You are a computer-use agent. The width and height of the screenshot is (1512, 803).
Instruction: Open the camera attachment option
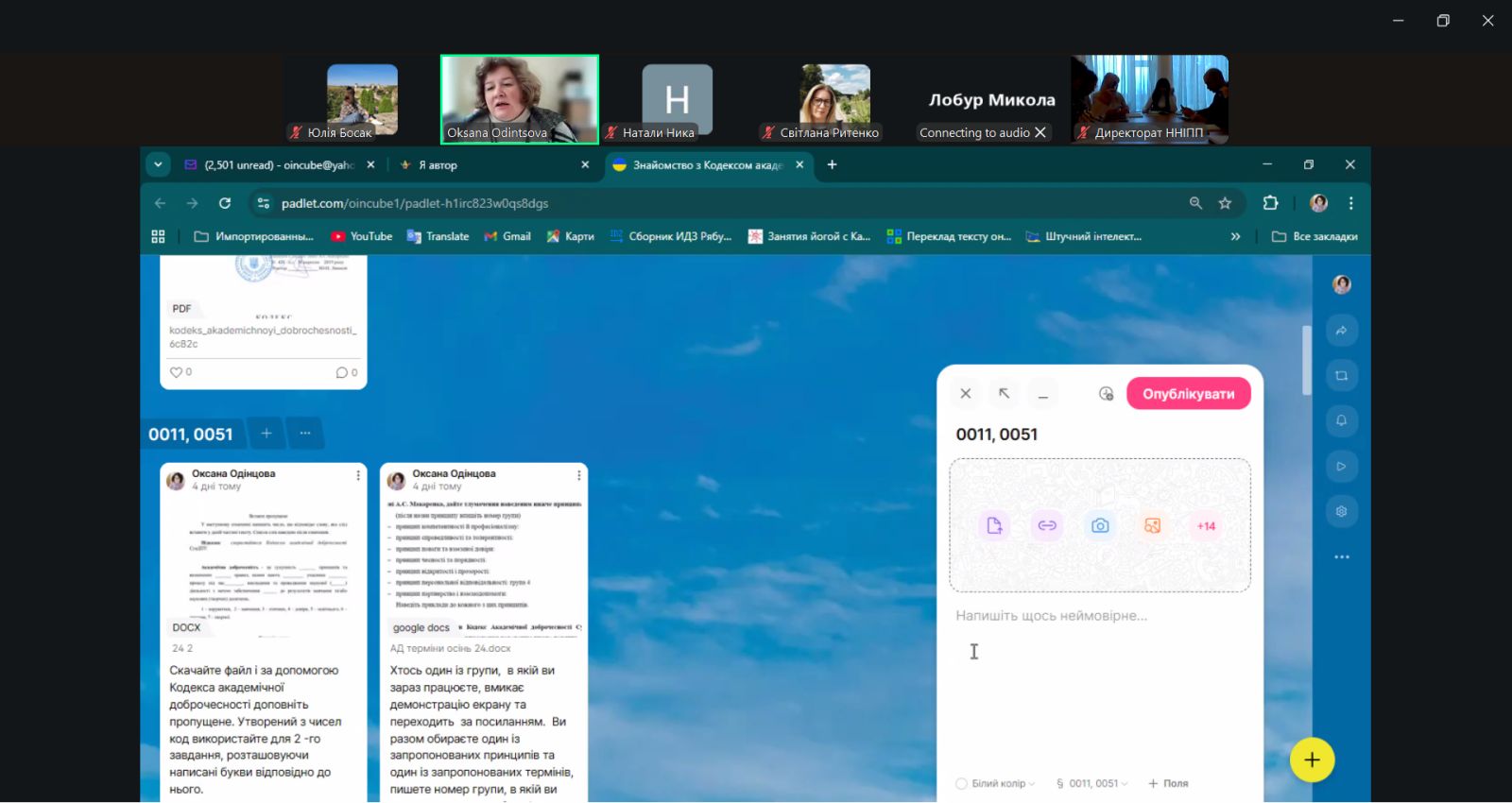(x=1100, y=526)
